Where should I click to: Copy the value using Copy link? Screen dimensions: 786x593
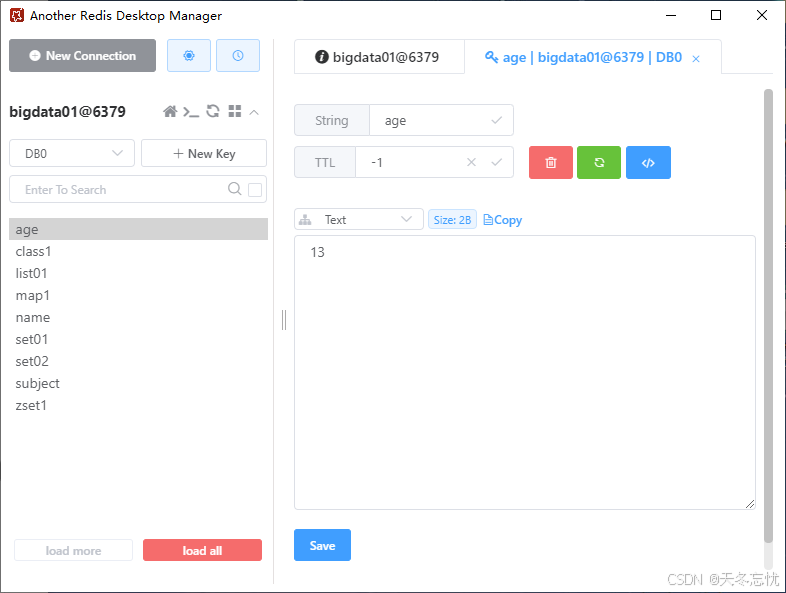pyautogui.click(x=502, y=220)
